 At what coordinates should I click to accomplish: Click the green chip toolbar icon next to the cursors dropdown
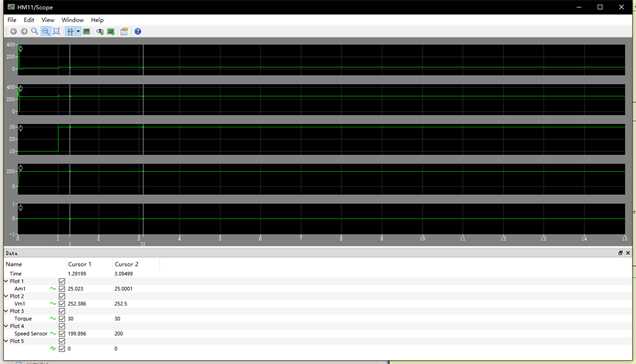86,31
